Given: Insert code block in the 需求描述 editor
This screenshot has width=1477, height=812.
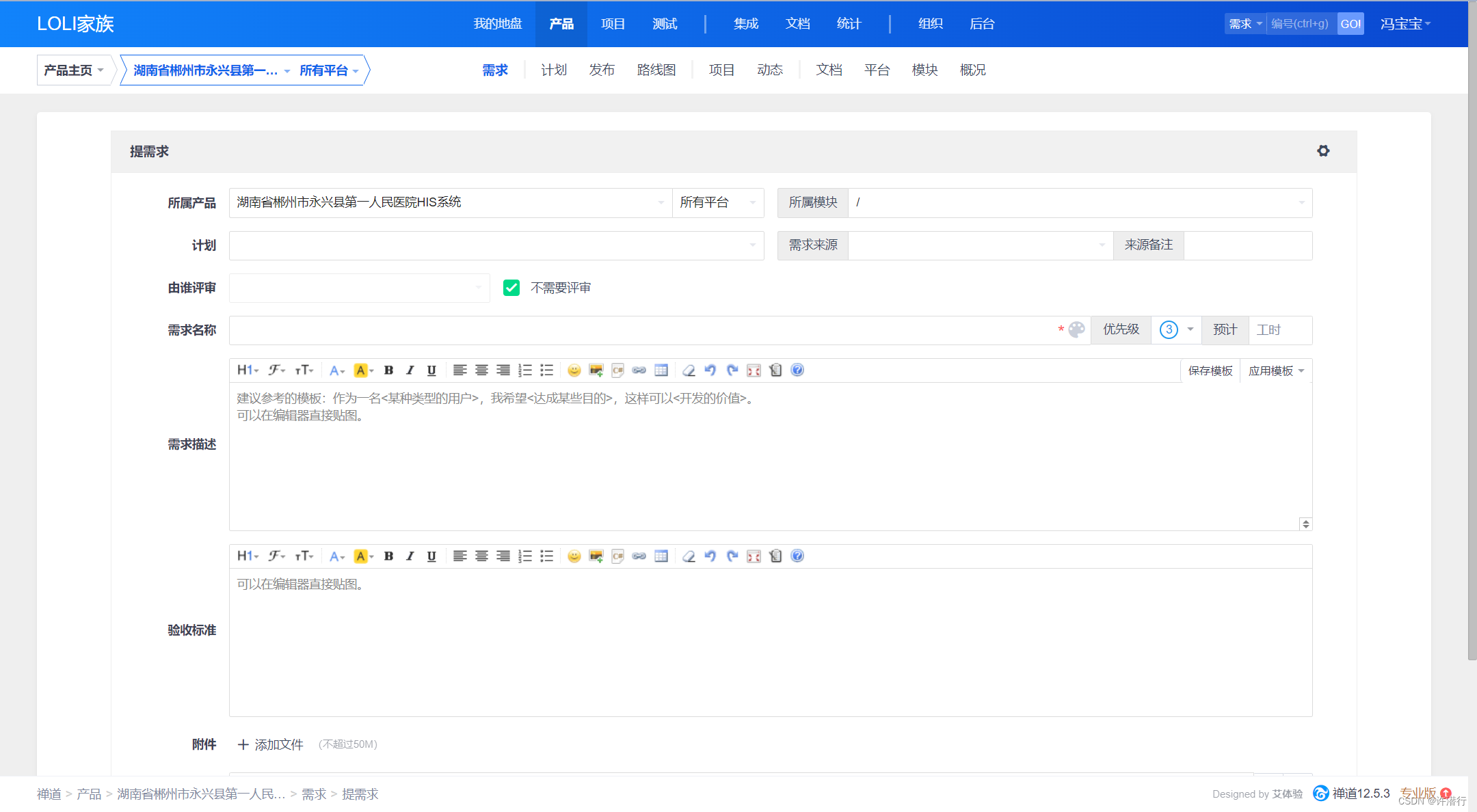Looking at the screenshot, I should 618,370.
